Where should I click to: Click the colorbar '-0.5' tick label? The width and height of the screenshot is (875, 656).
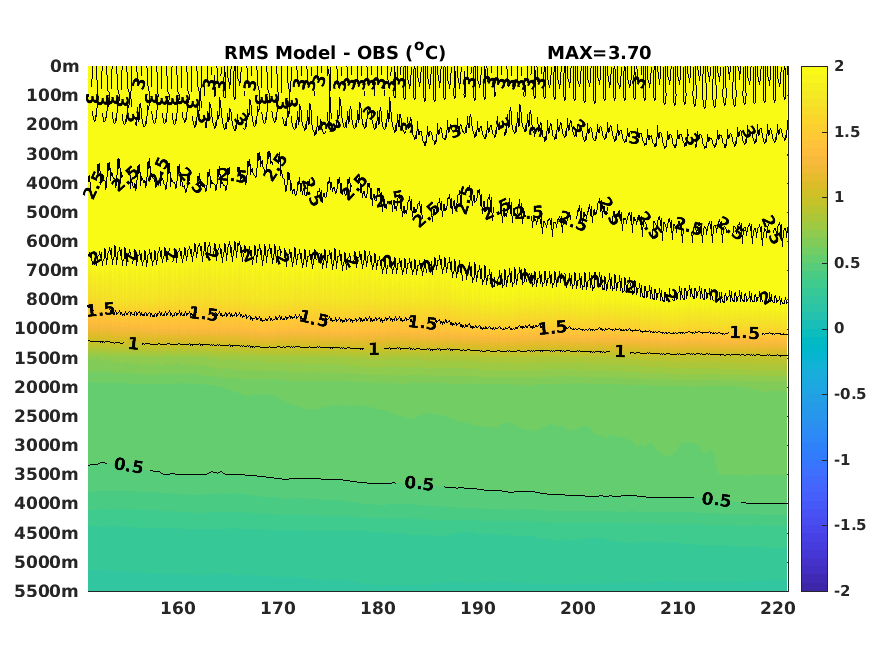850,394
